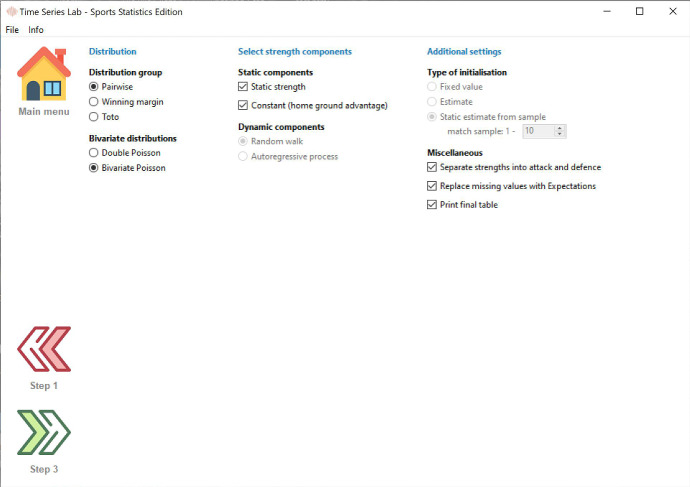Disable Replace missing values with Expectations
Viewport: 690px width, 487px height.
pos(432,186)
